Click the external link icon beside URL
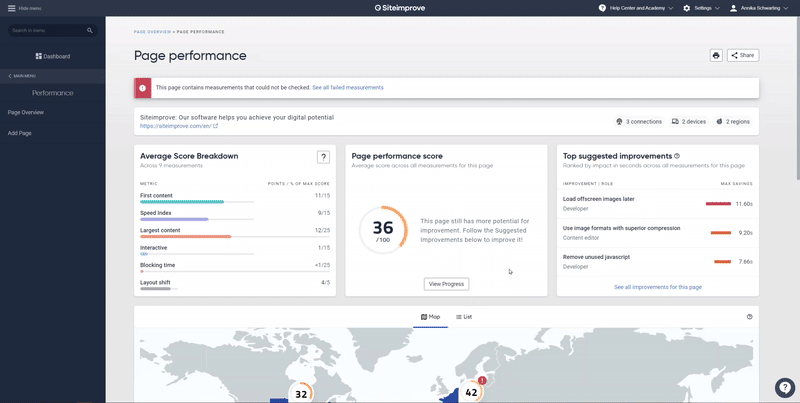 pos(215,126)
